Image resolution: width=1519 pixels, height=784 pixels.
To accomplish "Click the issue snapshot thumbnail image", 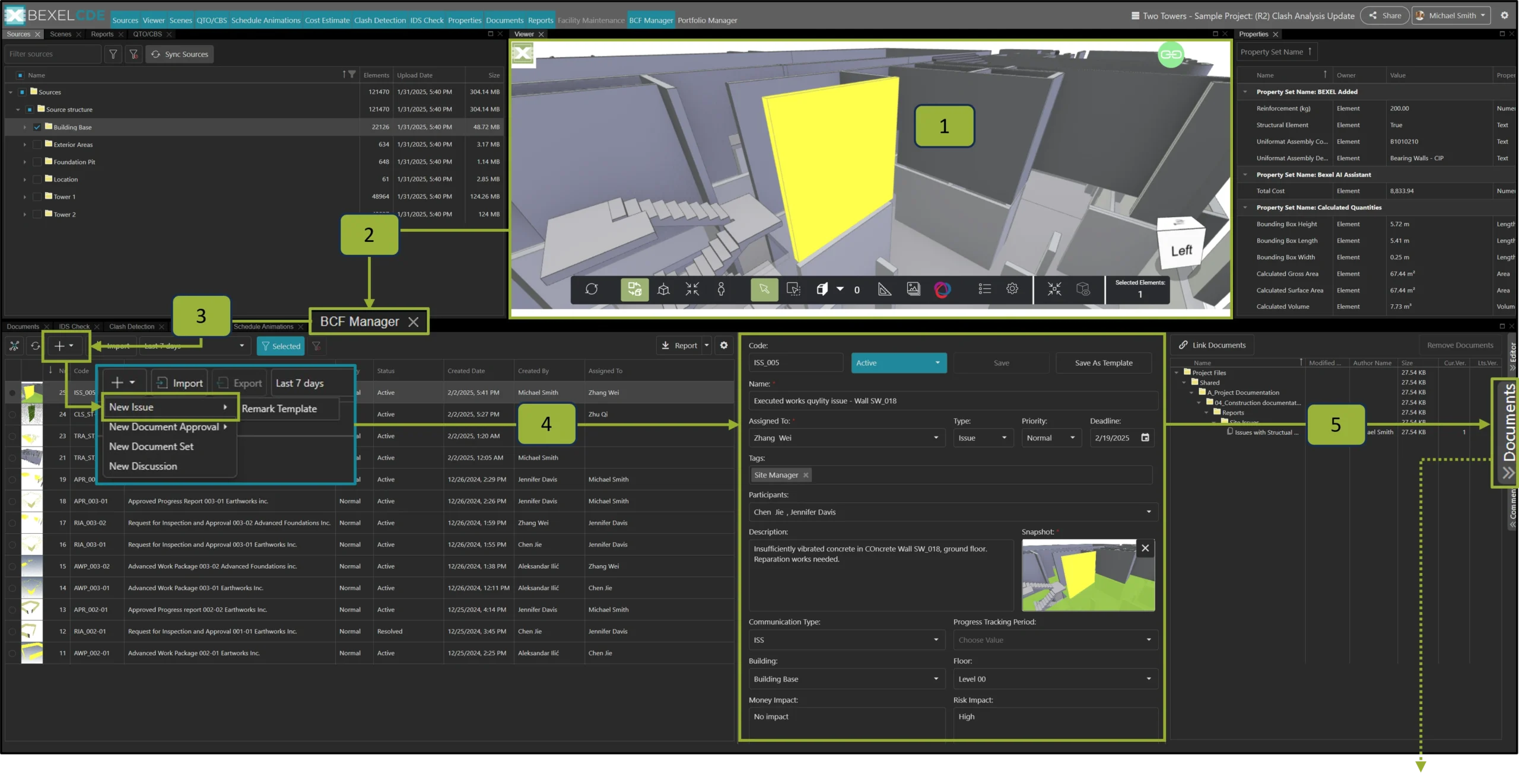I will point(1088,575).
